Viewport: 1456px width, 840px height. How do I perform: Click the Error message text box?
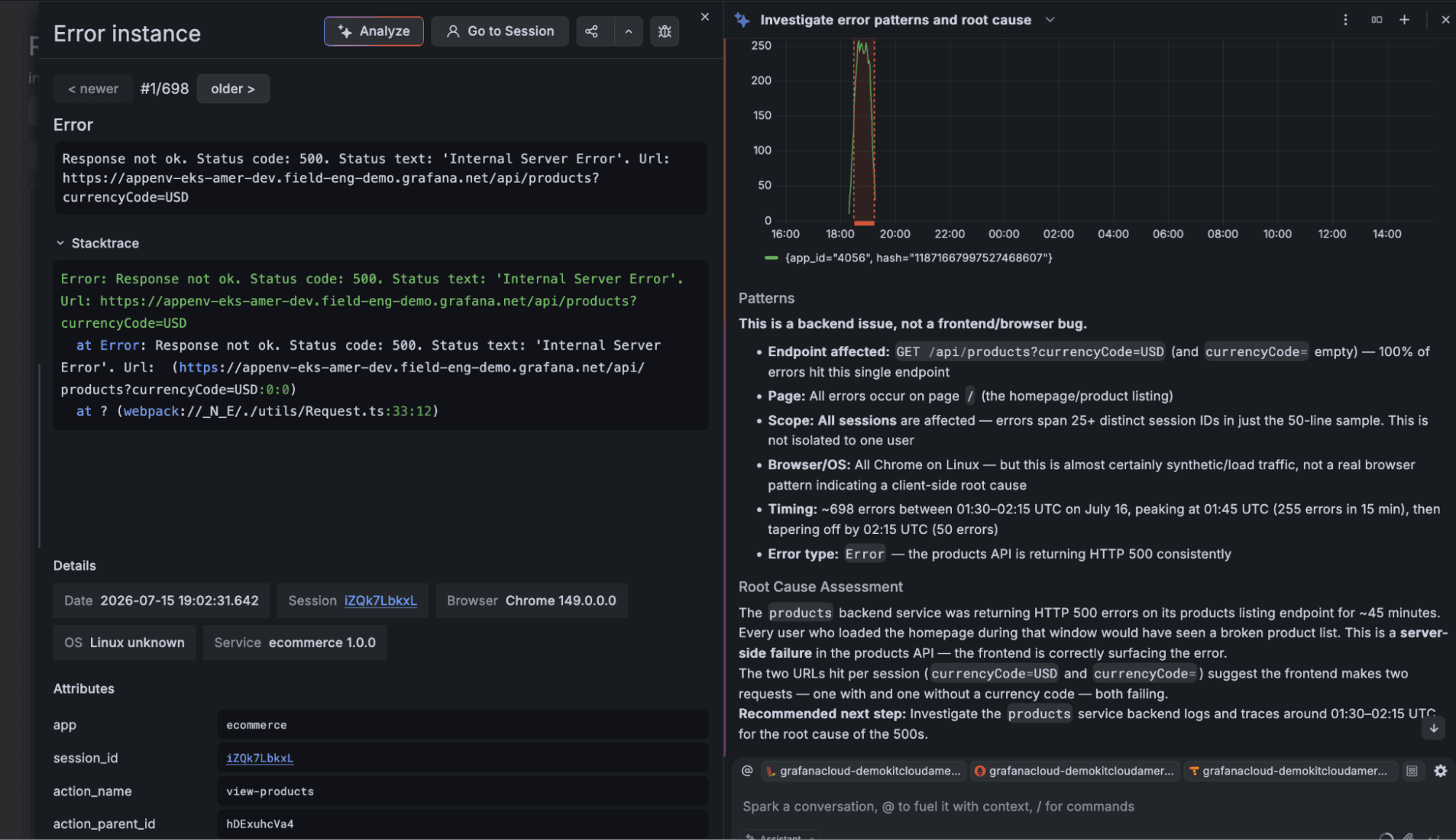click(x=380, y=178)
